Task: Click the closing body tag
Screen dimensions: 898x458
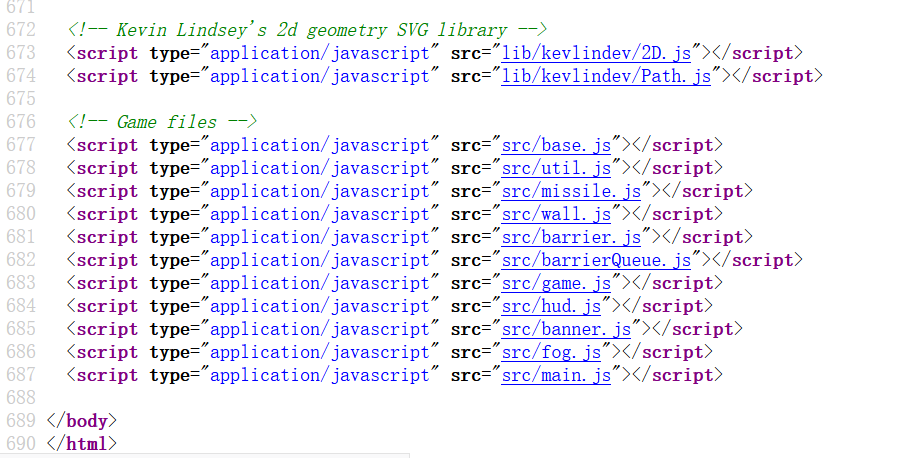Action: click(82, 421)
